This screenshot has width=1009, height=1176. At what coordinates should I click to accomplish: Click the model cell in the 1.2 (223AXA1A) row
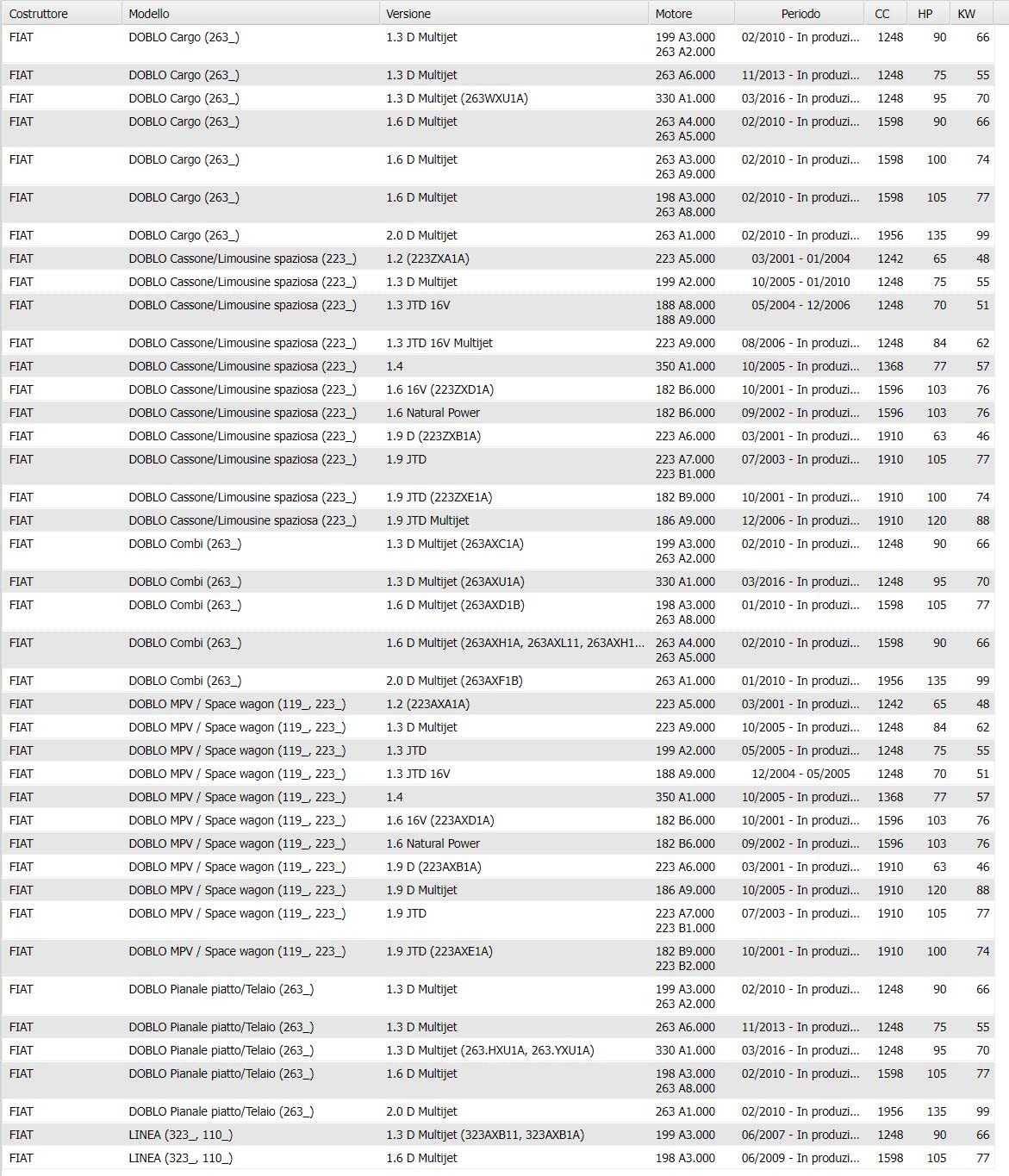pos(237,704)
